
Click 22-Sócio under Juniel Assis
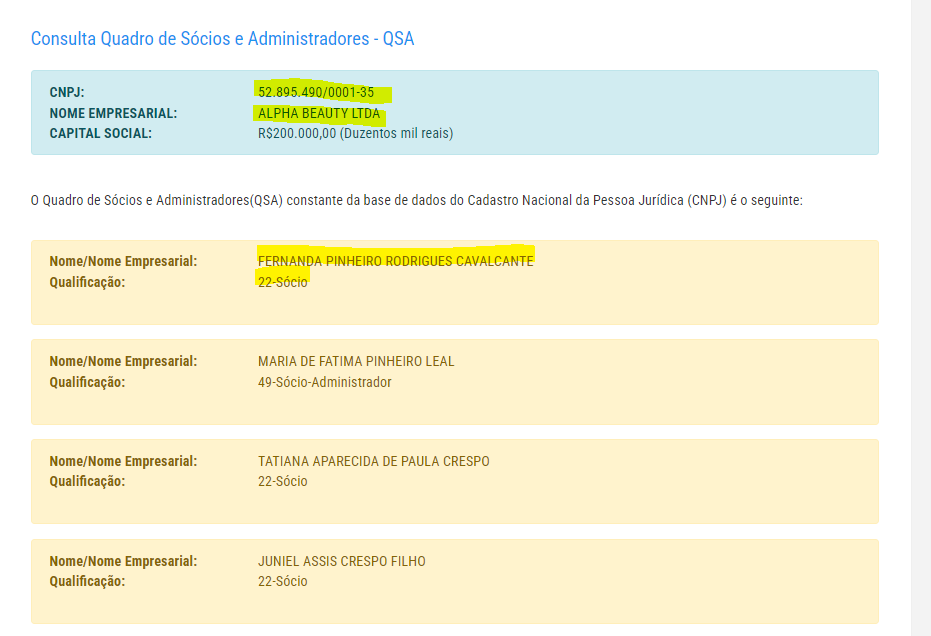tap(283, 581)
